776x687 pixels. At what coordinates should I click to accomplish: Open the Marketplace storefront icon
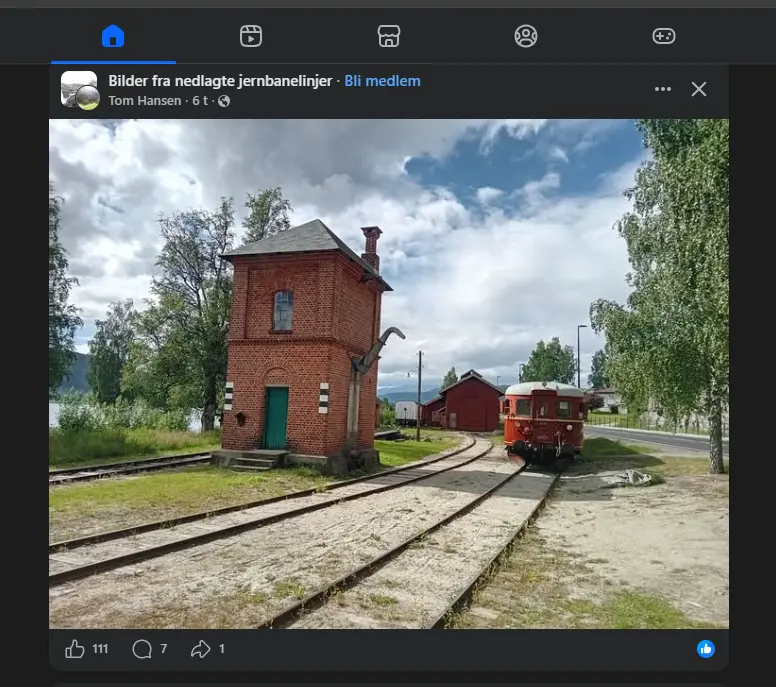pos(388,36)
